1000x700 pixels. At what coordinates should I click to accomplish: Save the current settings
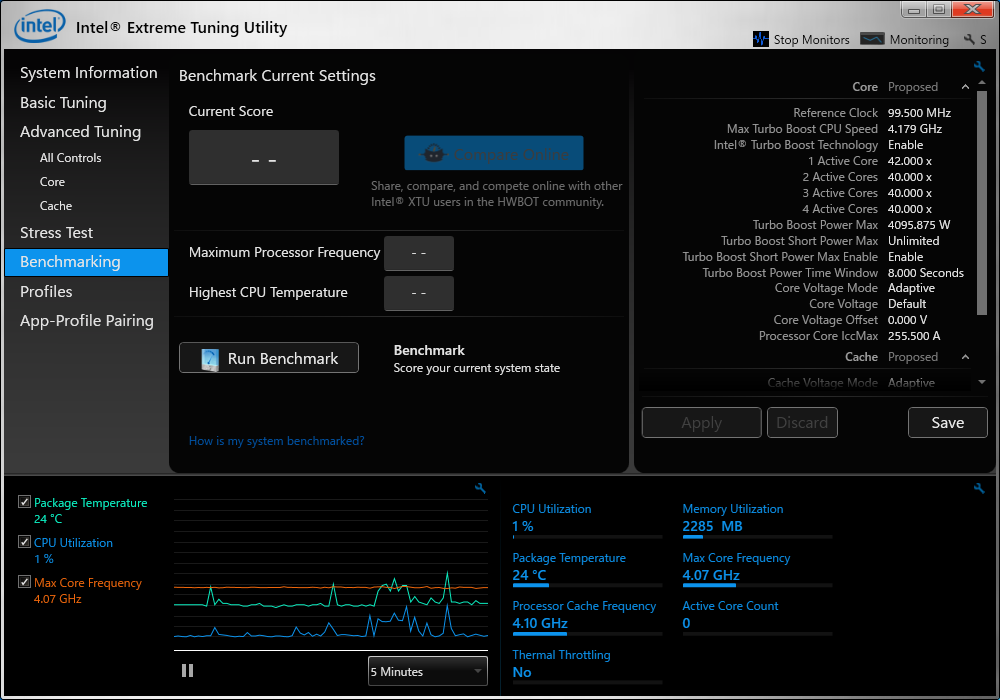pyautogui.click(x=947, y=423)
